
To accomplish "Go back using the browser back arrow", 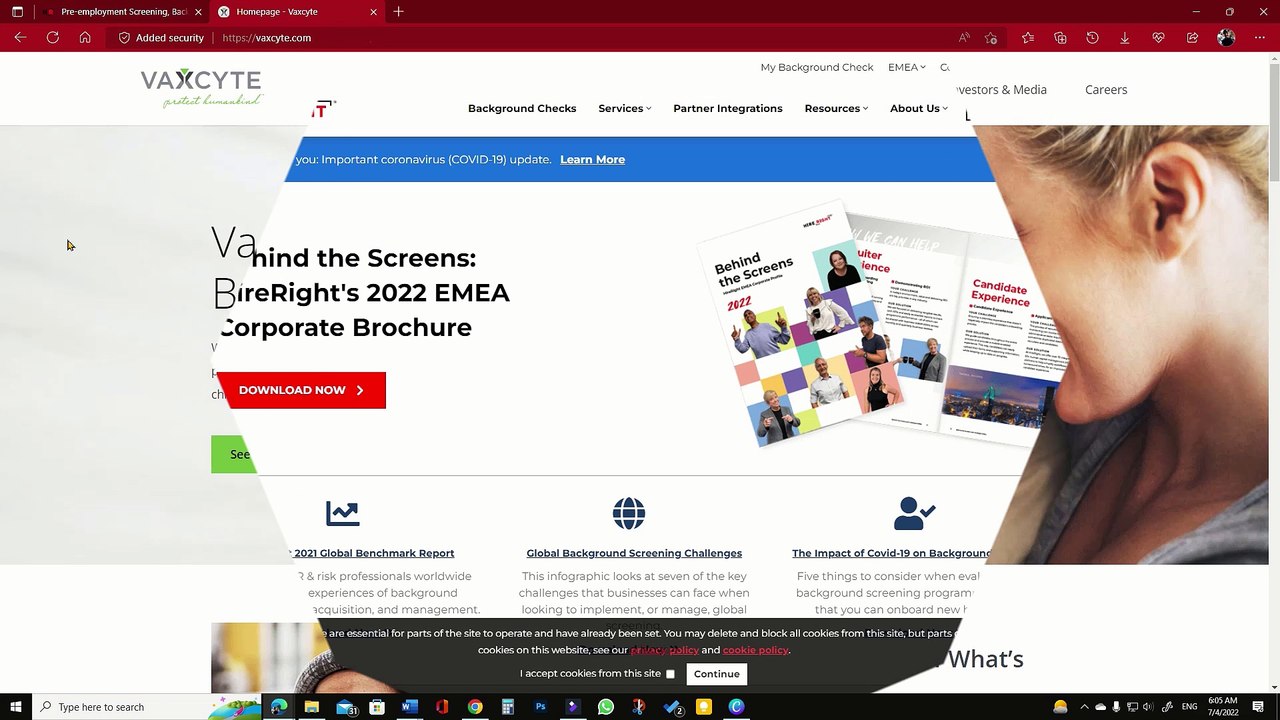I will [x=20, y=38].
